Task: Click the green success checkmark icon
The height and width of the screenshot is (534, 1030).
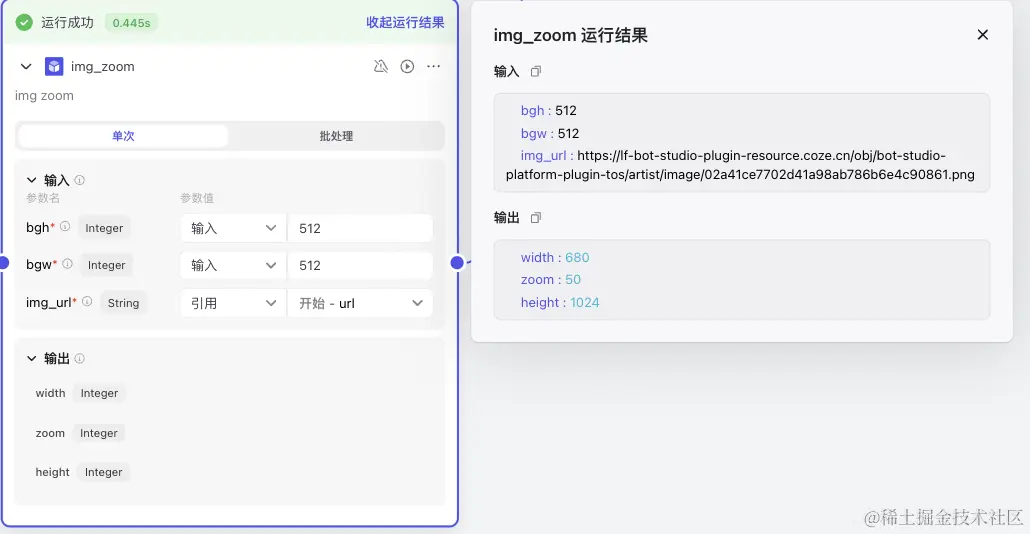Action: click(24, 22)
